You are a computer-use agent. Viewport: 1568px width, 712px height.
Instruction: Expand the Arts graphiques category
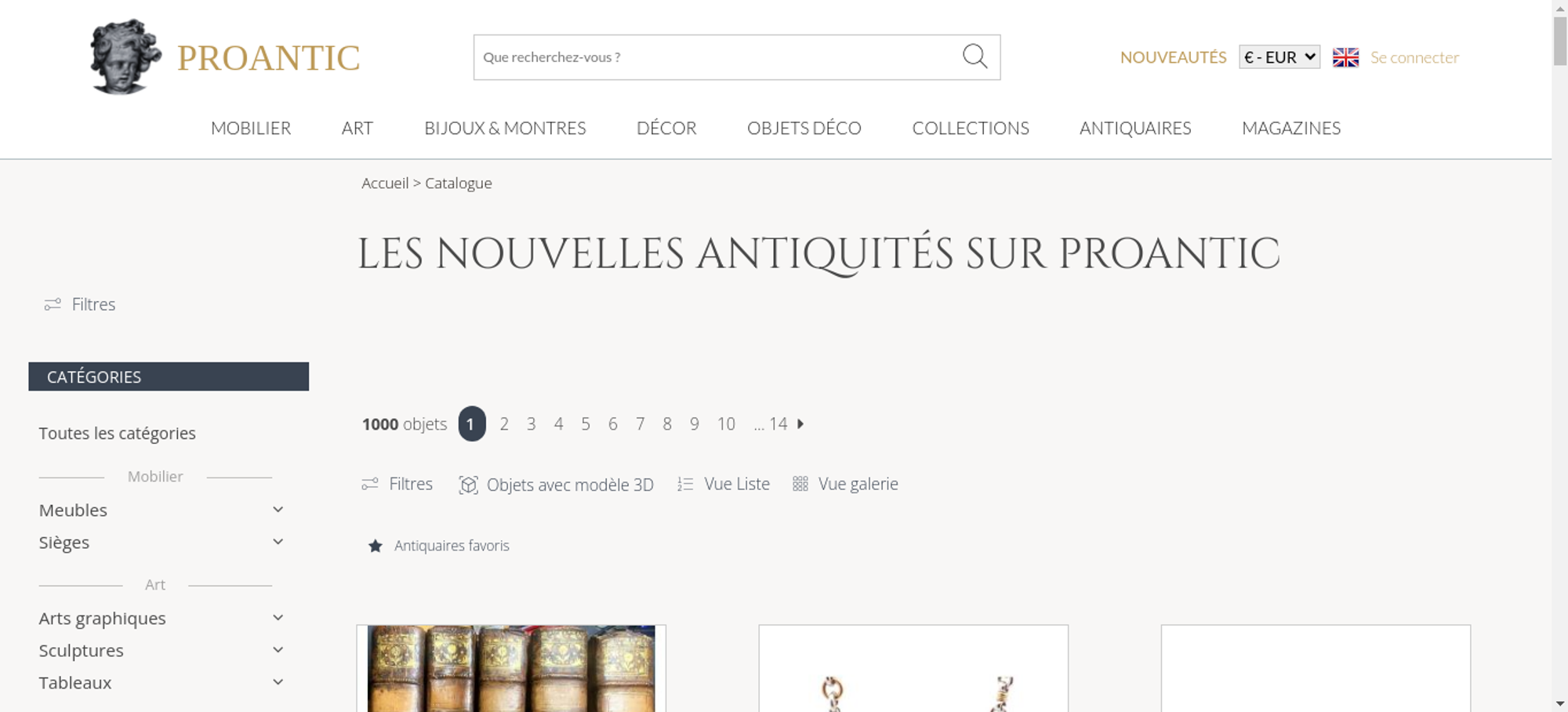pos(278,618)
